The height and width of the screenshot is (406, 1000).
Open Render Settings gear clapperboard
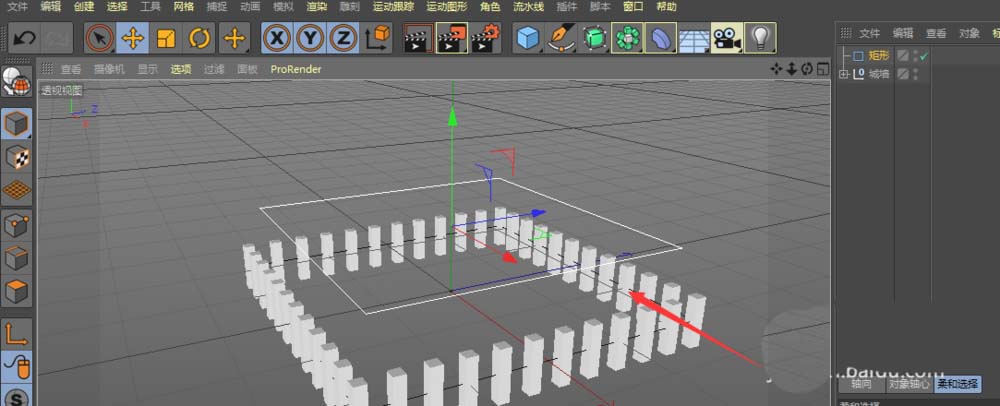pos(485,39)
